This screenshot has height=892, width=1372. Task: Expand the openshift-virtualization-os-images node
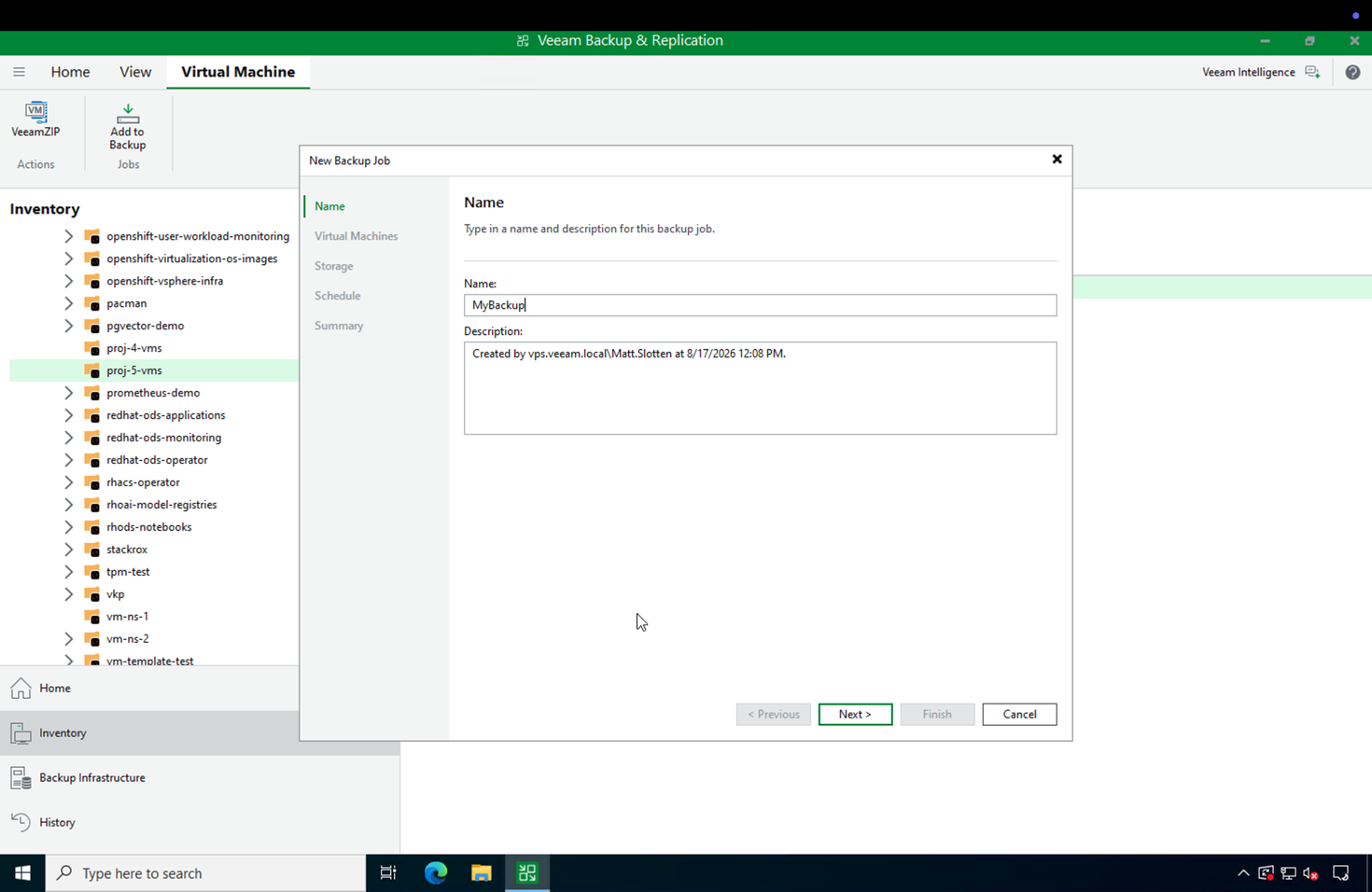click(68, 258)
